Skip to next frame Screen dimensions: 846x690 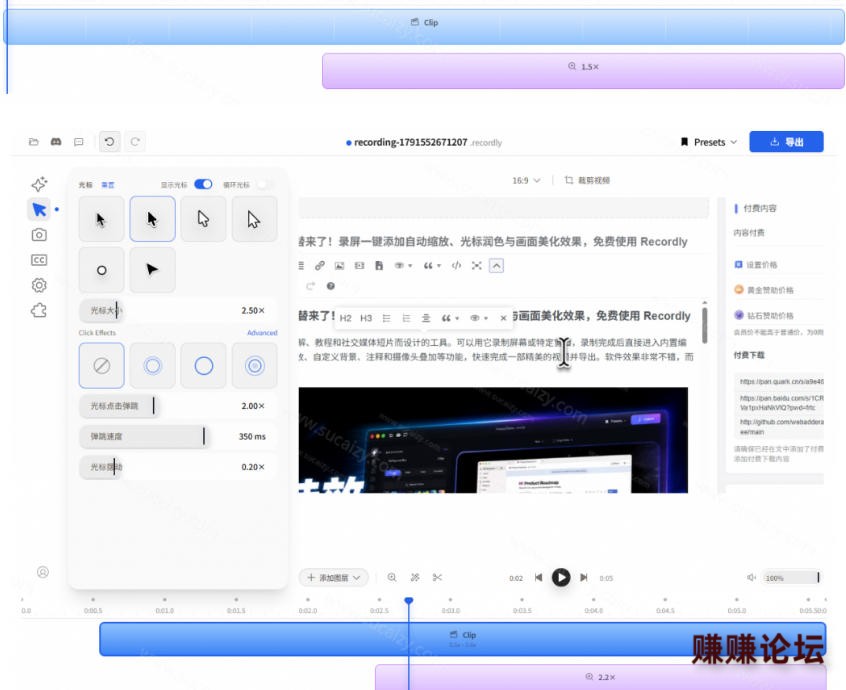(584, 577)
